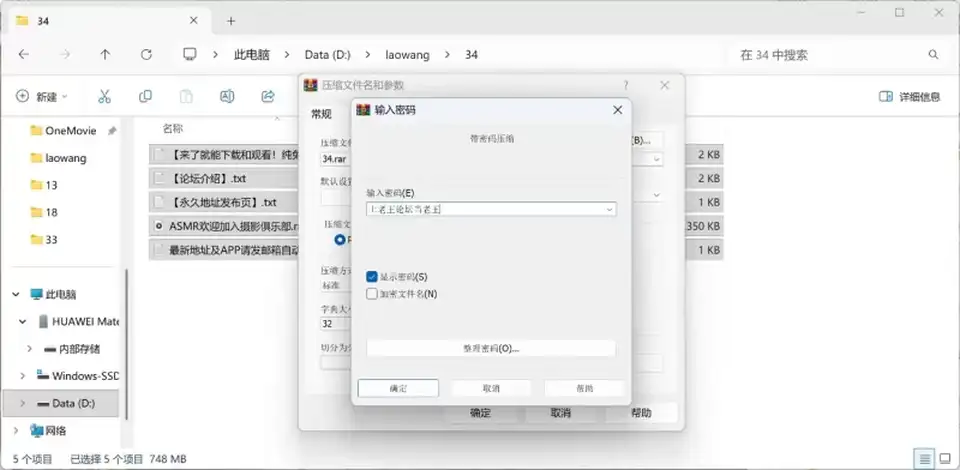Toggle the 显示密码(S) checkbox
Screen dimensions: 960x470
click(372, 277)
